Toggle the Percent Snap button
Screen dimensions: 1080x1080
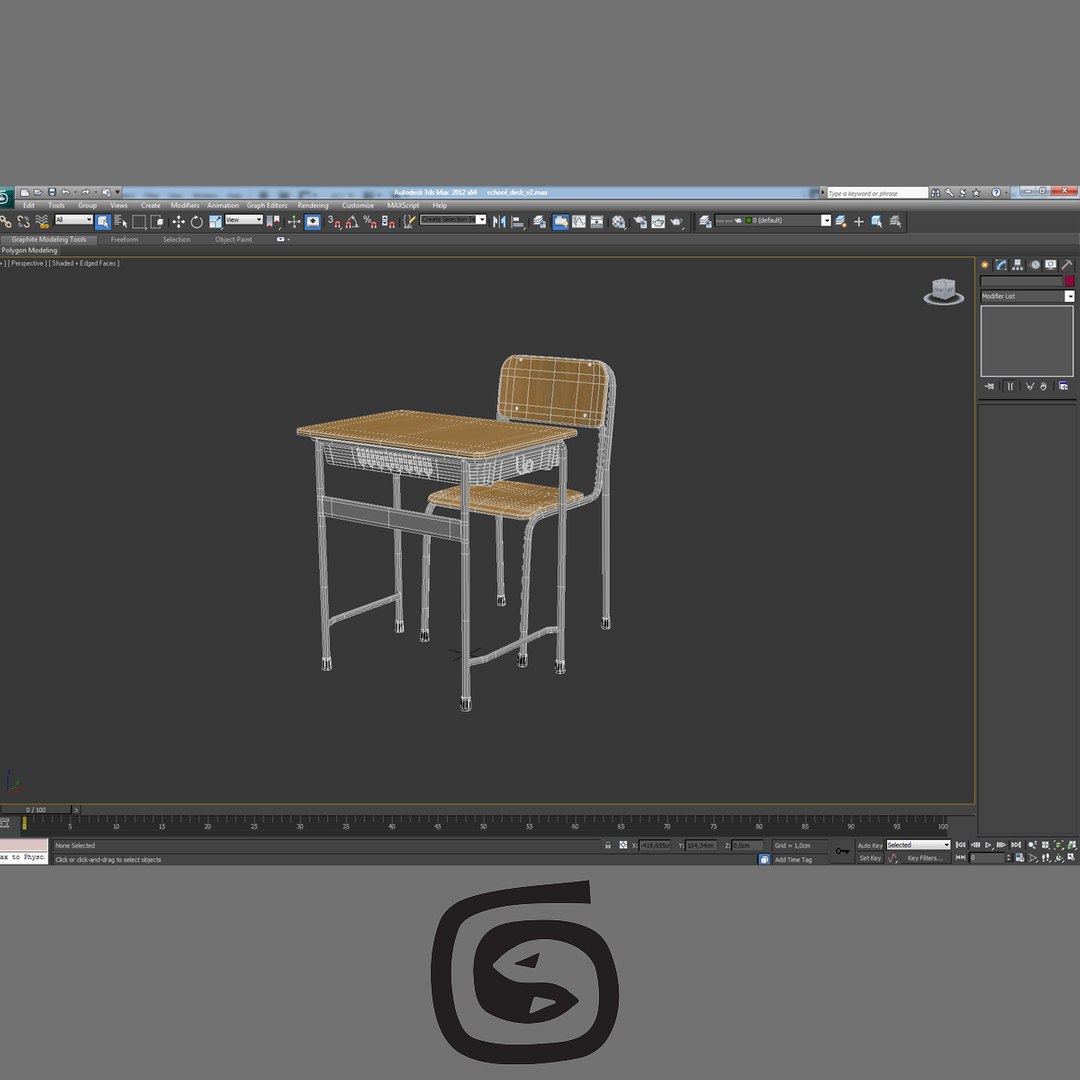click(x=370, y=222)
